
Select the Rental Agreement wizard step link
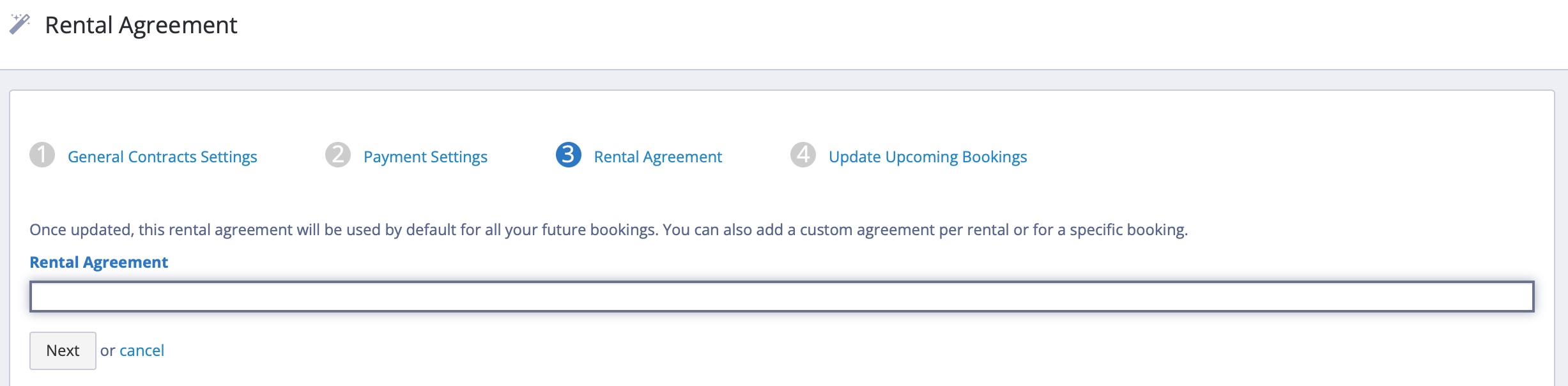click(x=658, y=157)
